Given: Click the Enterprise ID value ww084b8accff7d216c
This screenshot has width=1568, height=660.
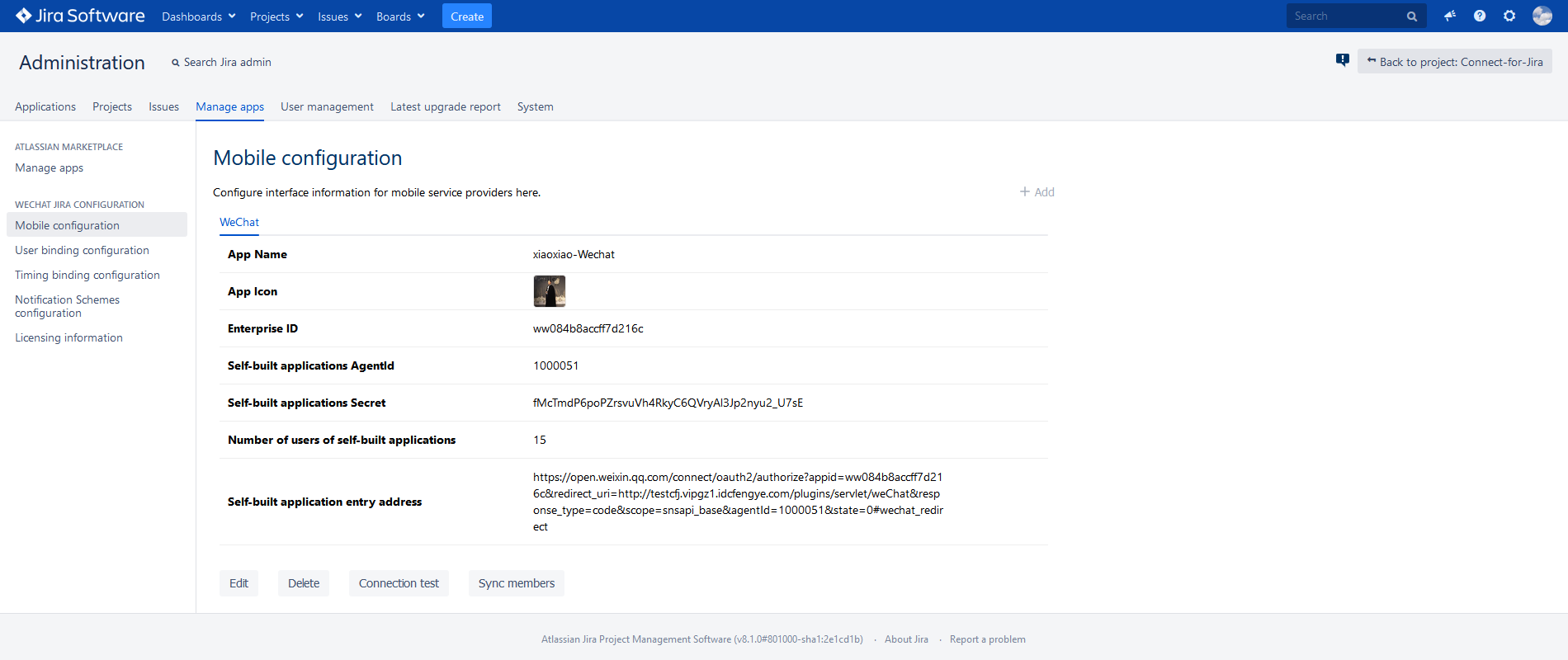Looking at the screenshot, I should pos(588,328).
